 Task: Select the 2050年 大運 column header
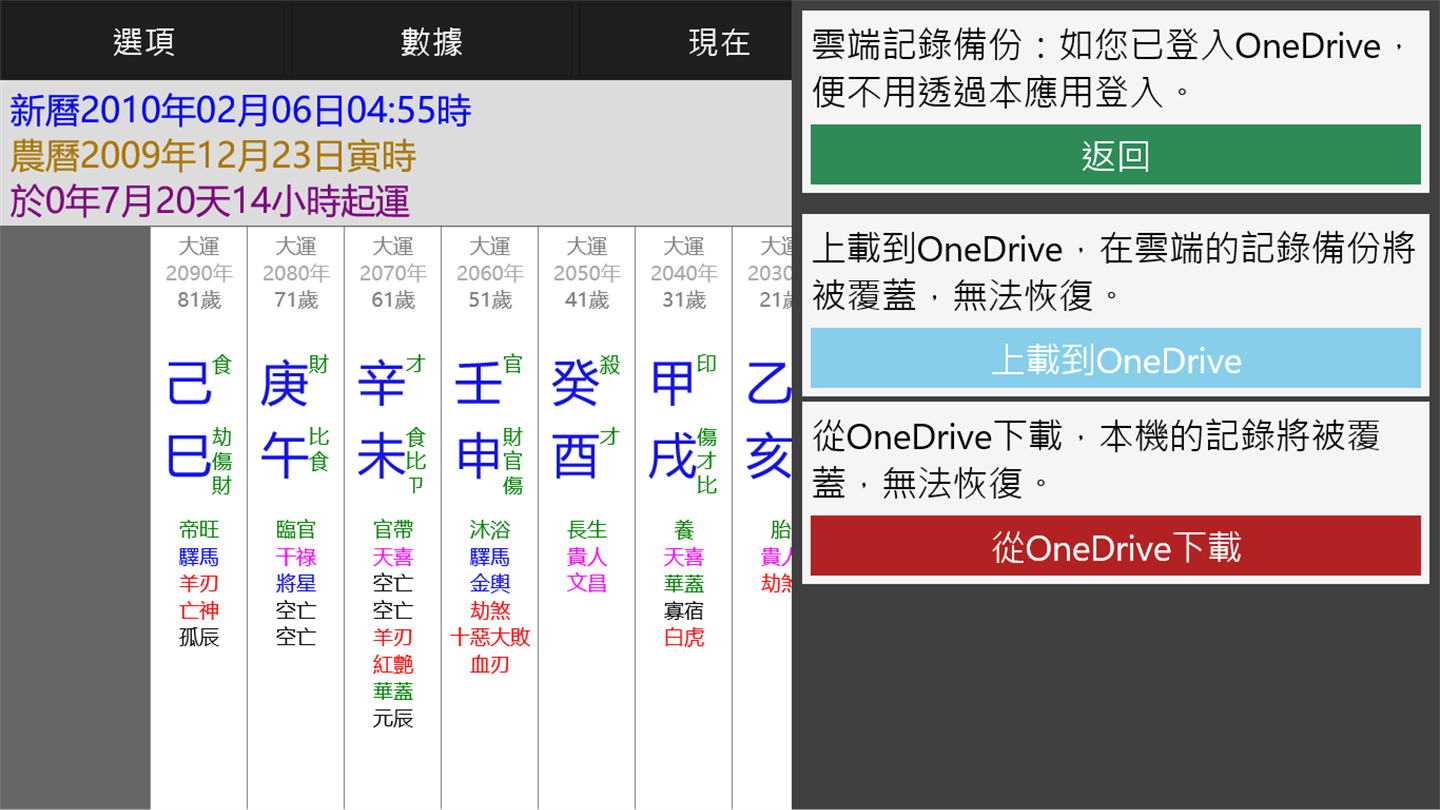pyautogui.click(x=587, y=273)
